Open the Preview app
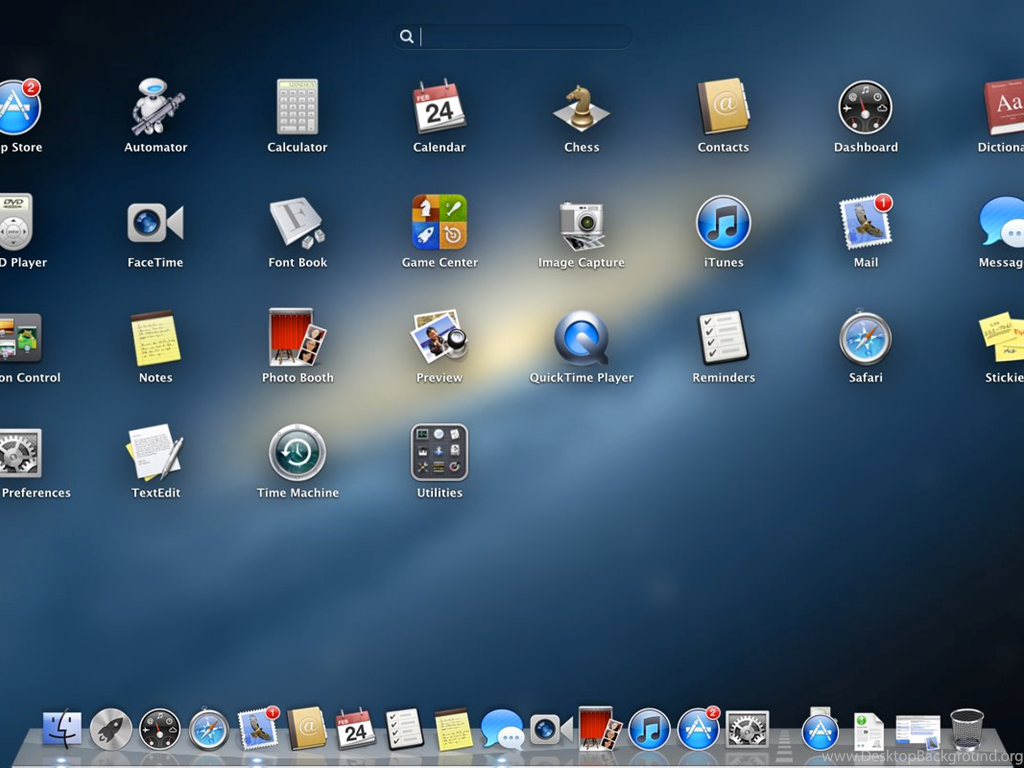Image resolution: width=1024 pixels, height=768 pixels. click(x=439, y=337)
